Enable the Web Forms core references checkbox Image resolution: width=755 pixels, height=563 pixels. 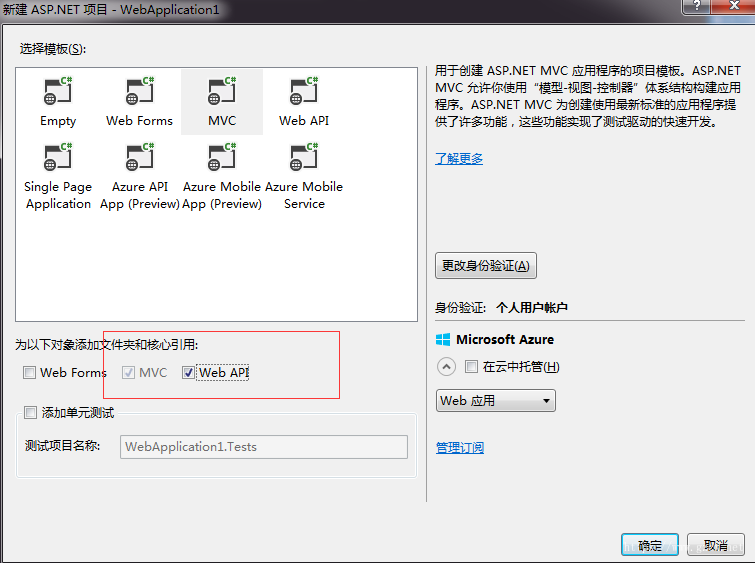29,372
